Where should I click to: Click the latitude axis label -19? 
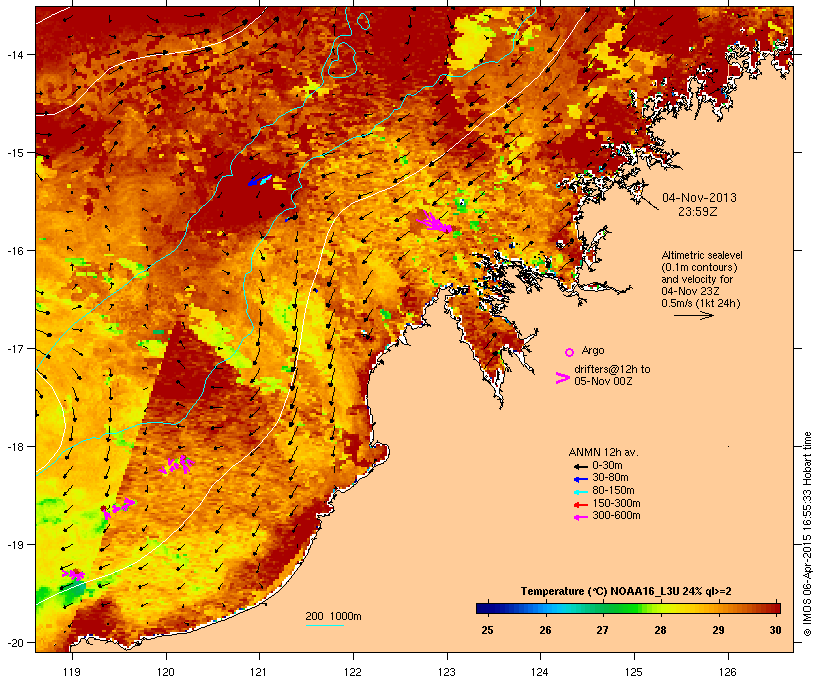pyautogui.click(x=14, y=545)
